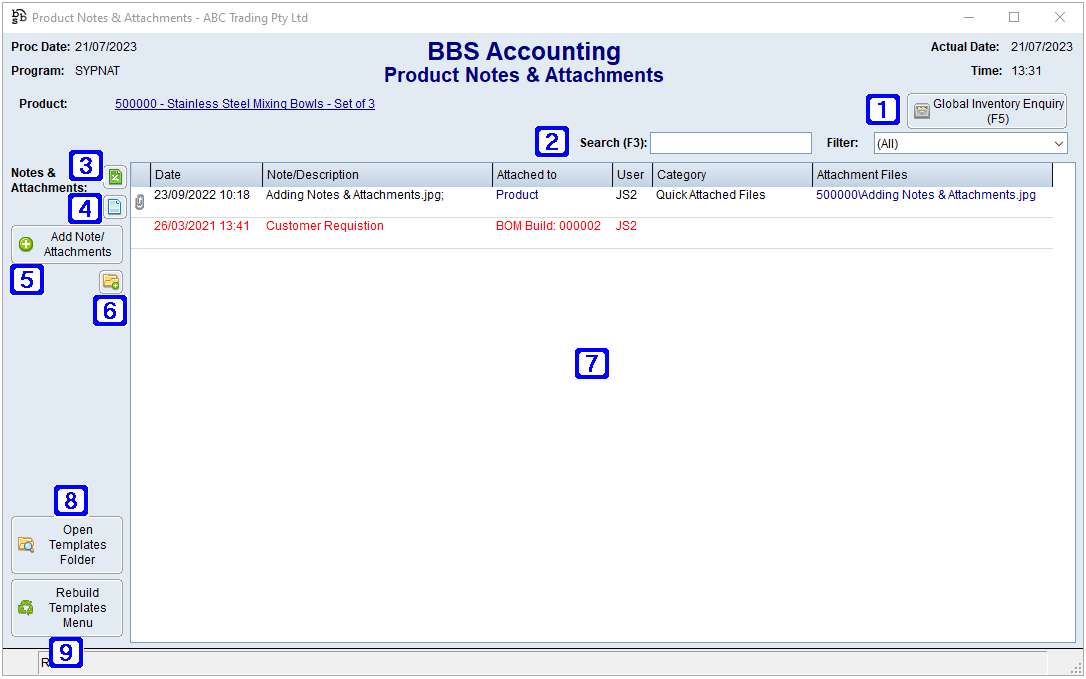Sort by the Date column header

click(206, 175)
